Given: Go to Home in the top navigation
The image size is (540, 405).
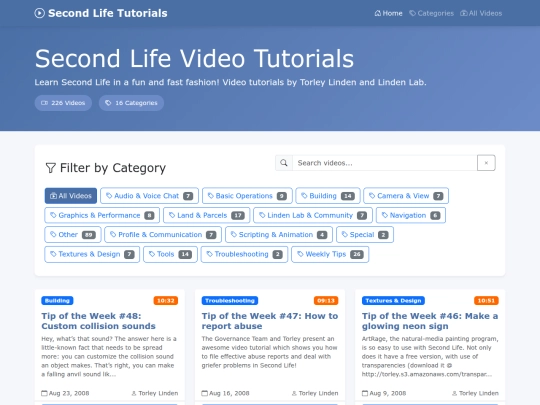Looking at the screenshot, I should 388,13.
